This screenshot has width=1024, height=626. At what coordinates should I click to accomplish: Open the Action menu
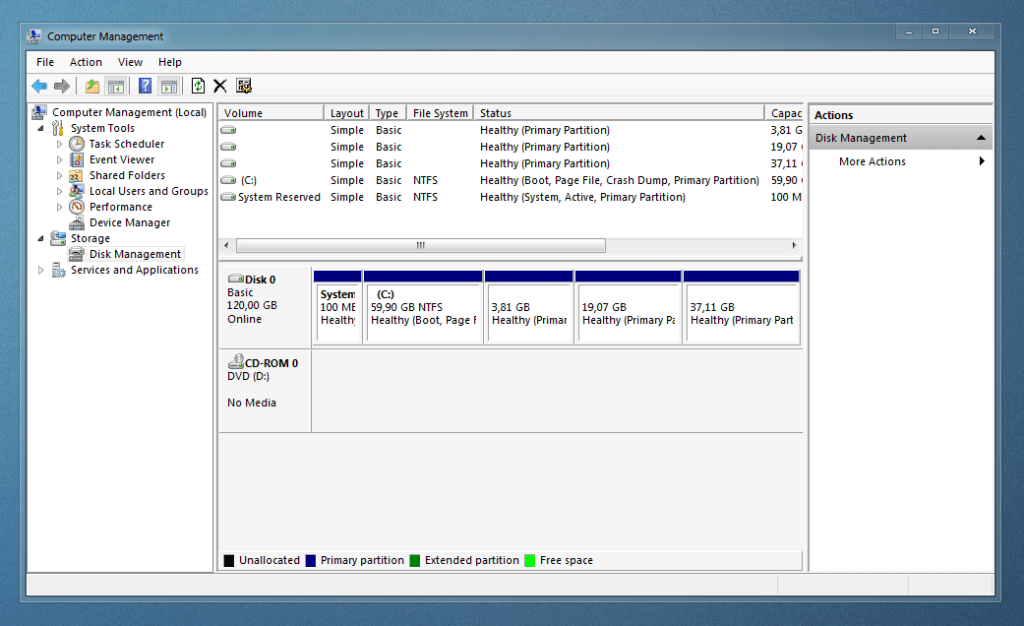(x=86, y=62)
